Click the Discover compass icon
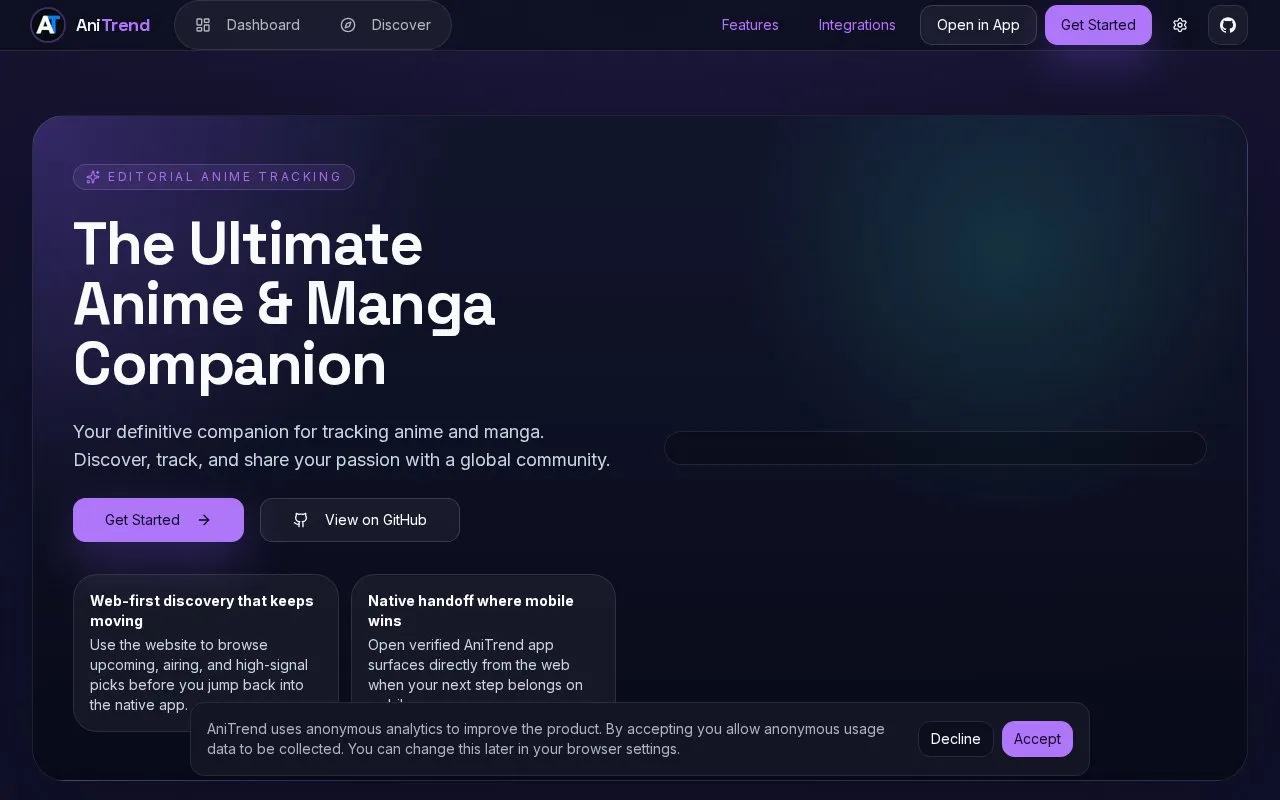 tap(348, 25)
